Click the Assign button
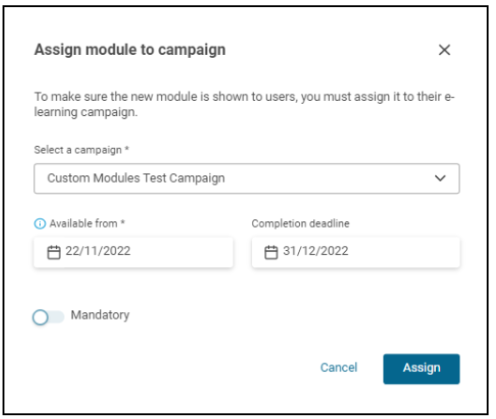Screen dimensions: 496x419 point(421,369)
